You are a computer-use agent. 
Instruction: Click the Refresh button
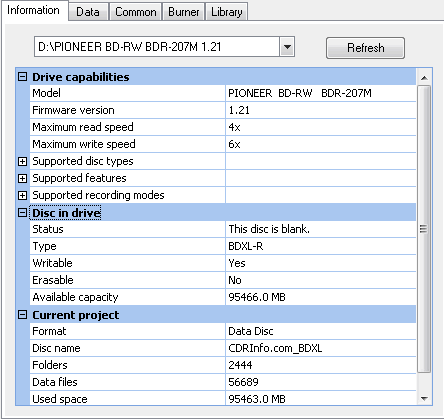tap(365, 48)
